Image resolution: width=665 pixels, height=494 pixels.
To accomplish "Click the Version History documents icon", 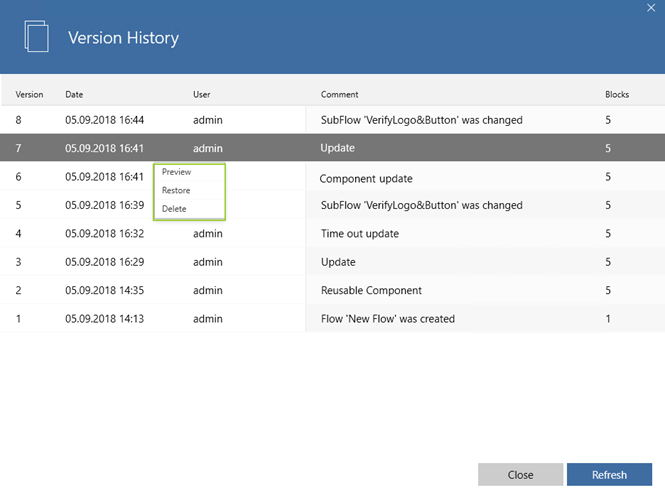I will click(36, 36).
